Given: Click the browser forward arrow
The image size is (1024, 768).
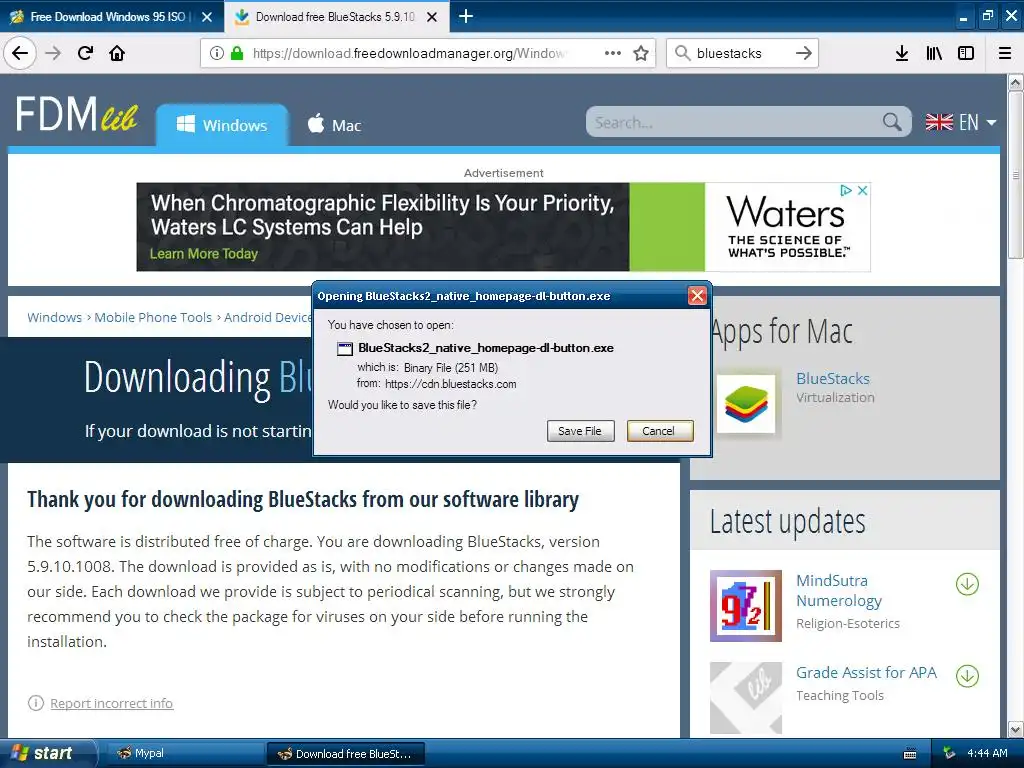Looking at the screenshot, I should (53, 53).
